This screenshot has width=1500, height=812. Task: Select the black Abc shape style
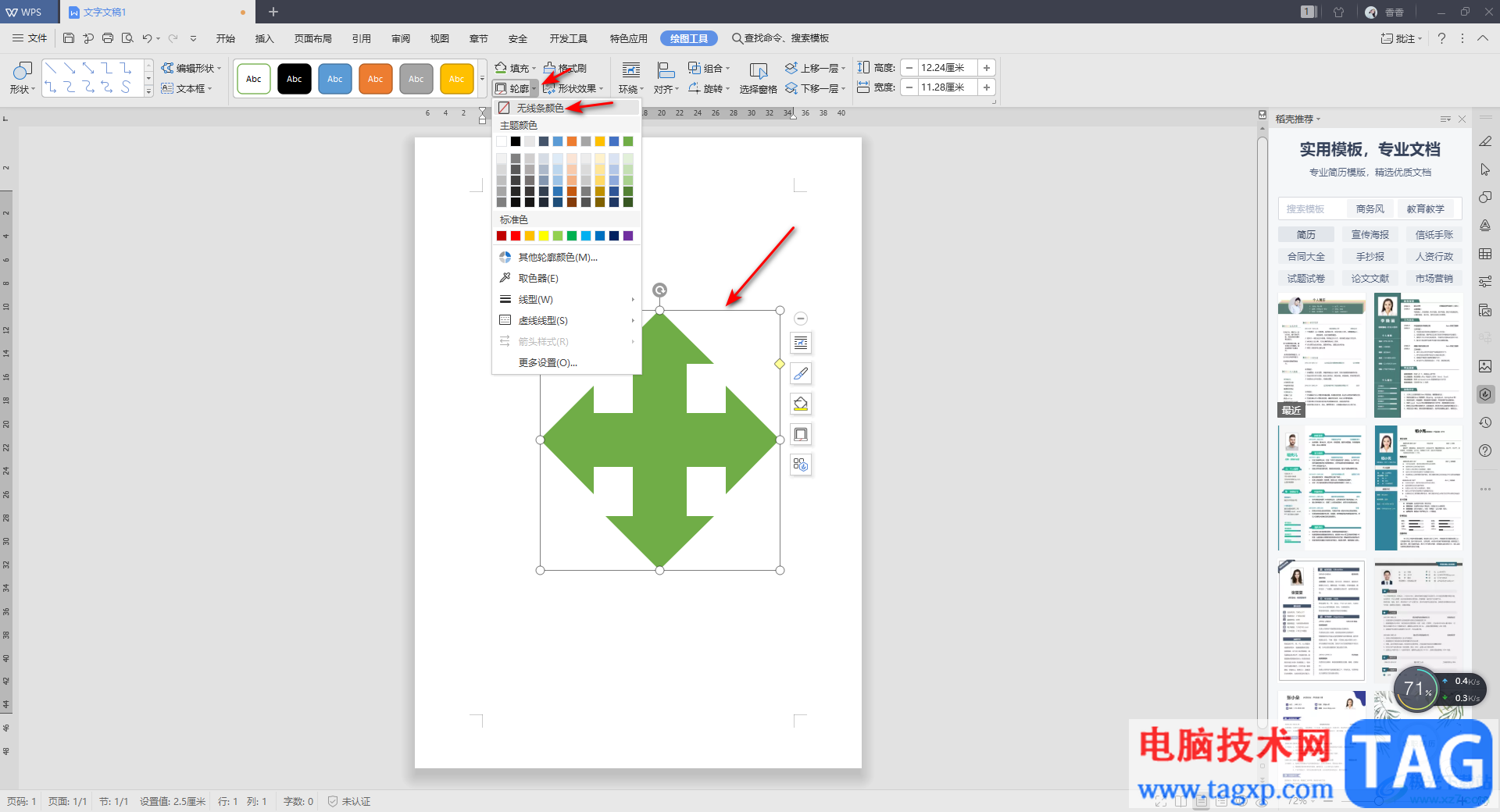pos(295,79)
